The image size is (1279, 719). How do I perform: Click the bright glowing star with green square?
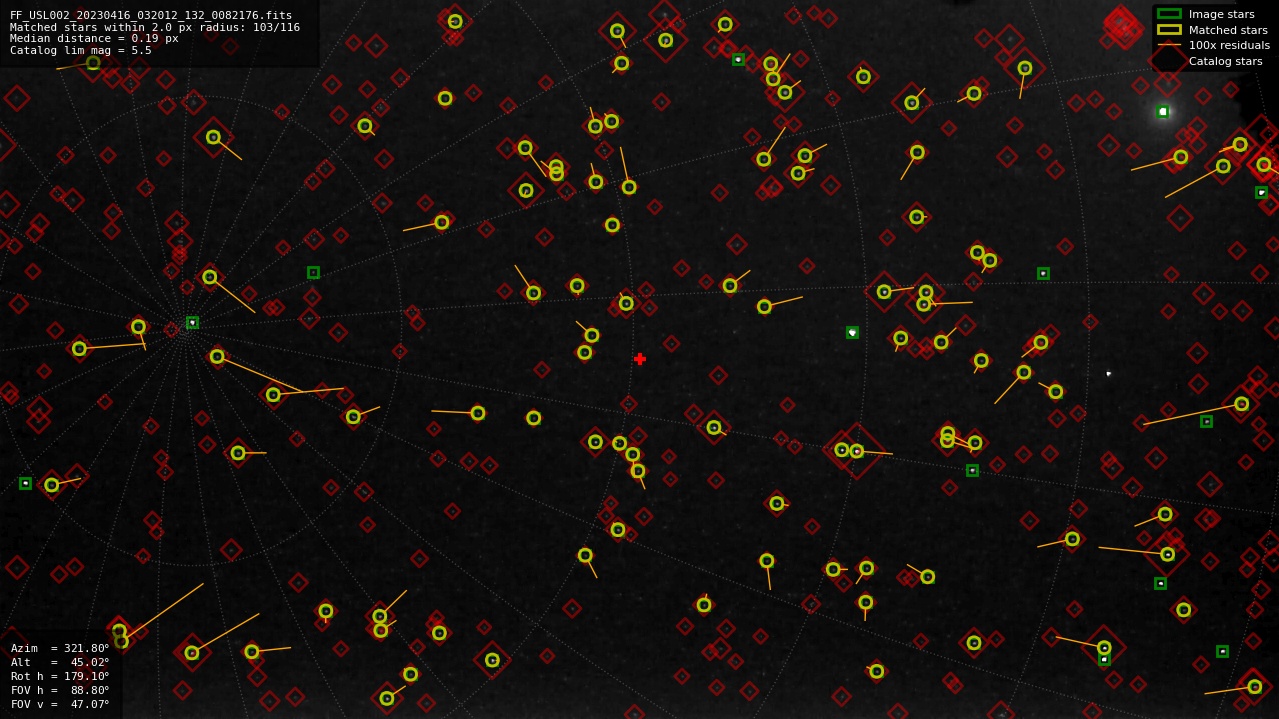click(x=1162, y=112)
